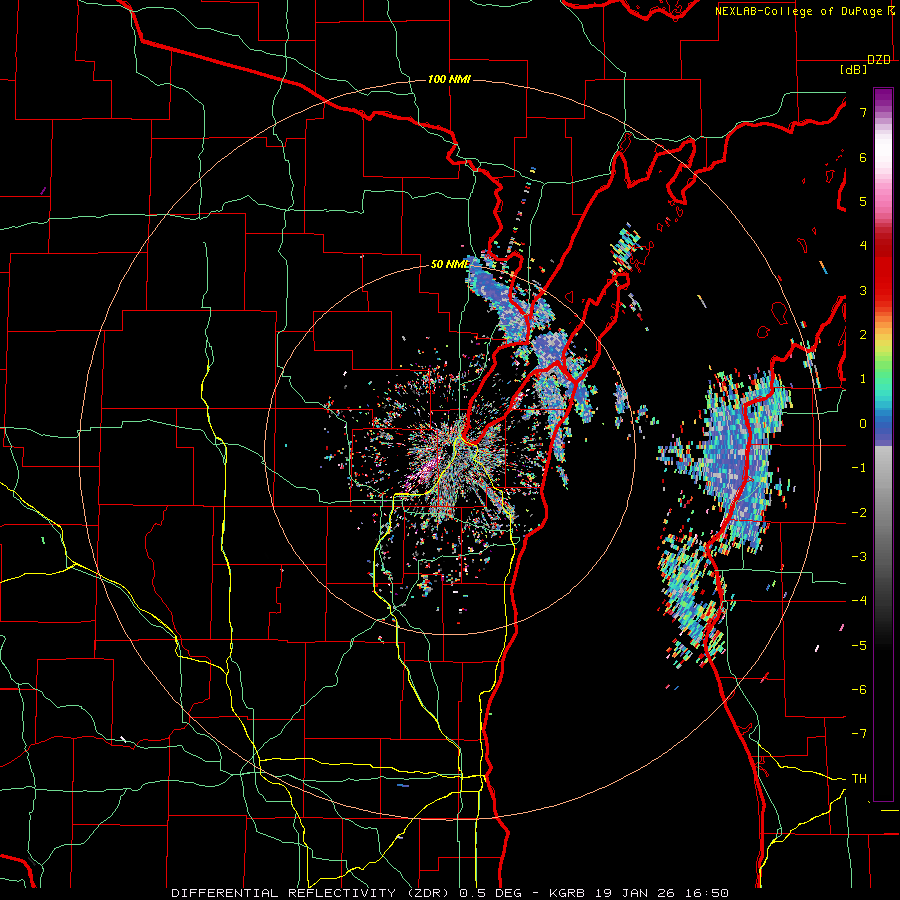The image size is (900, 900).
Task: Click the "5" value on the color scale
Action: point(863,201)
